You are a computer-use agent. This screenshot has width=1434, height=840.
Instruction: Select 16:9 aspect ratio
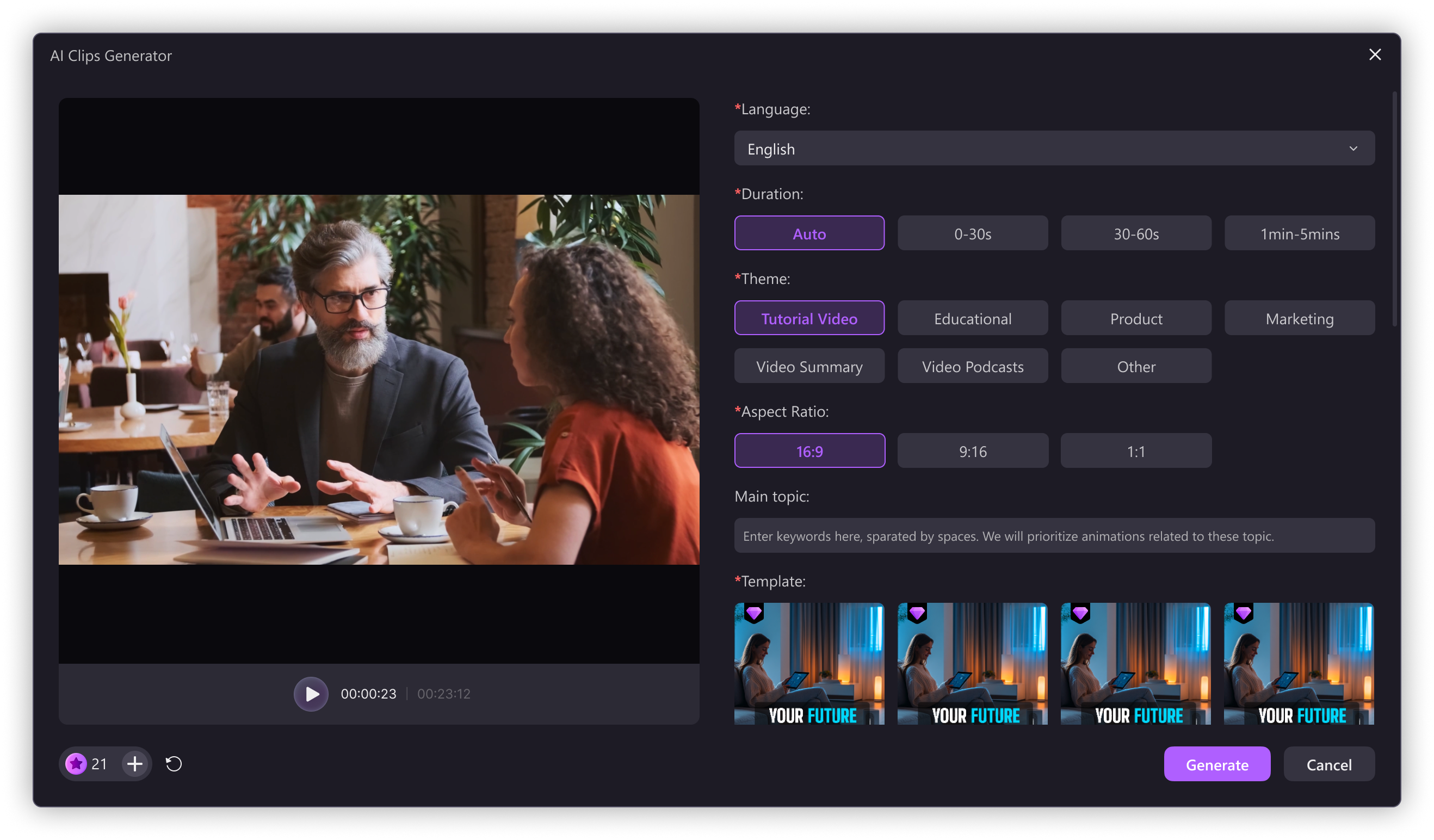809,450
